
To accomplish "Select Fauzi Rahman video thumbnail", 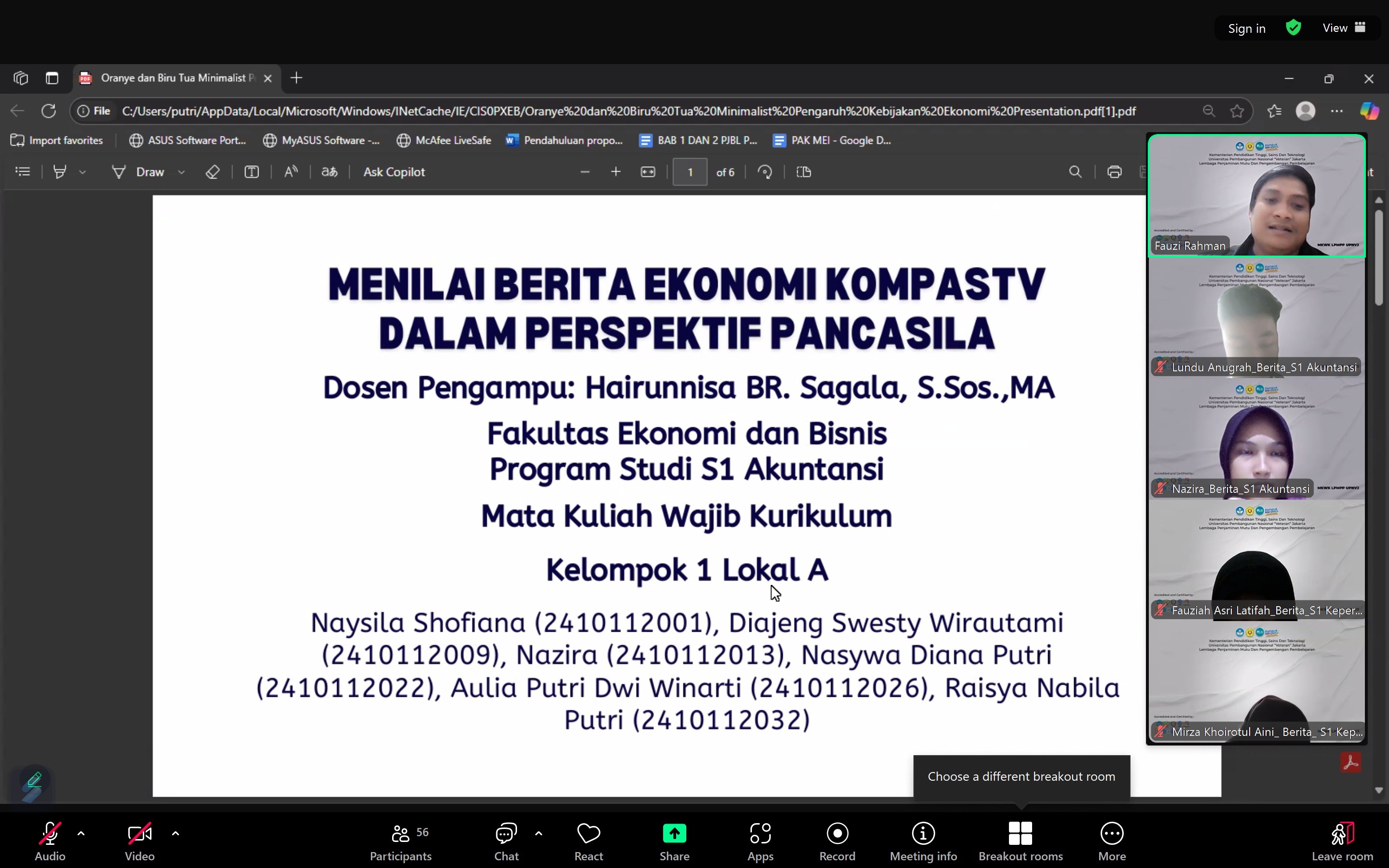I will pyautogui.click(x=1256, y=195).
